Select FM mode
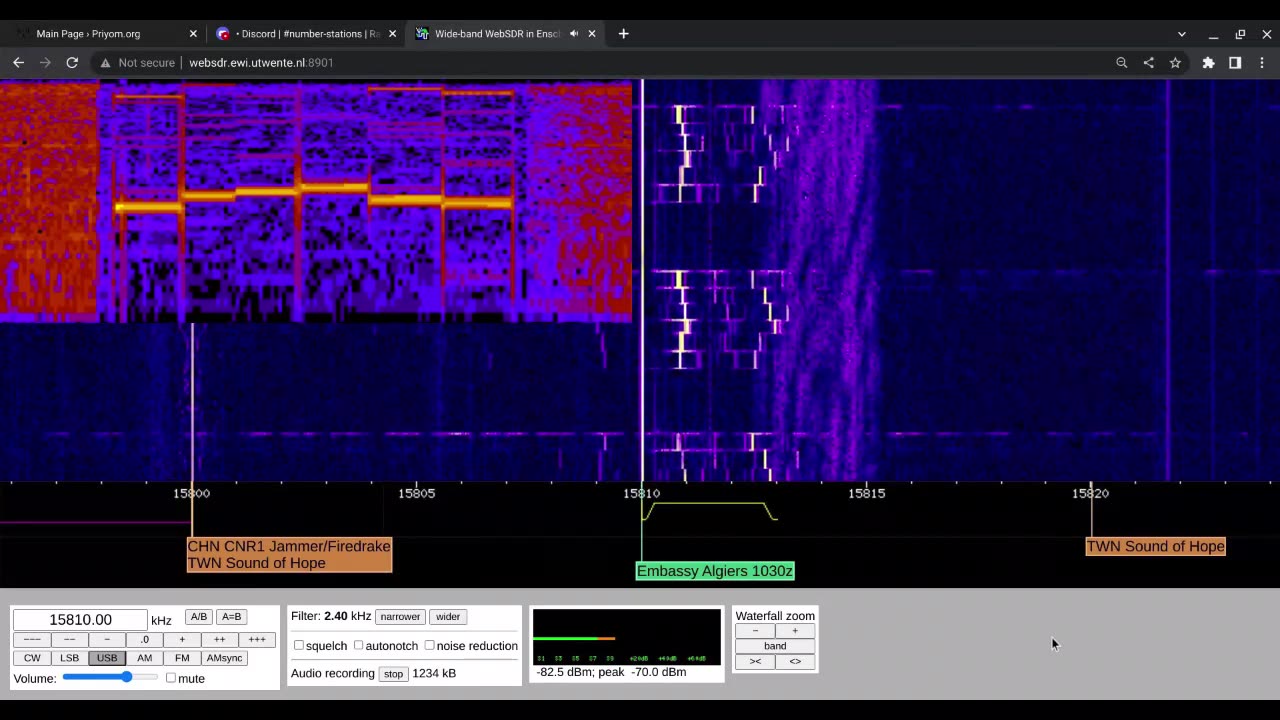Image resolution: width=1280 pixels, height=720 pixels. pyautogui.click(x=182, y=658)
